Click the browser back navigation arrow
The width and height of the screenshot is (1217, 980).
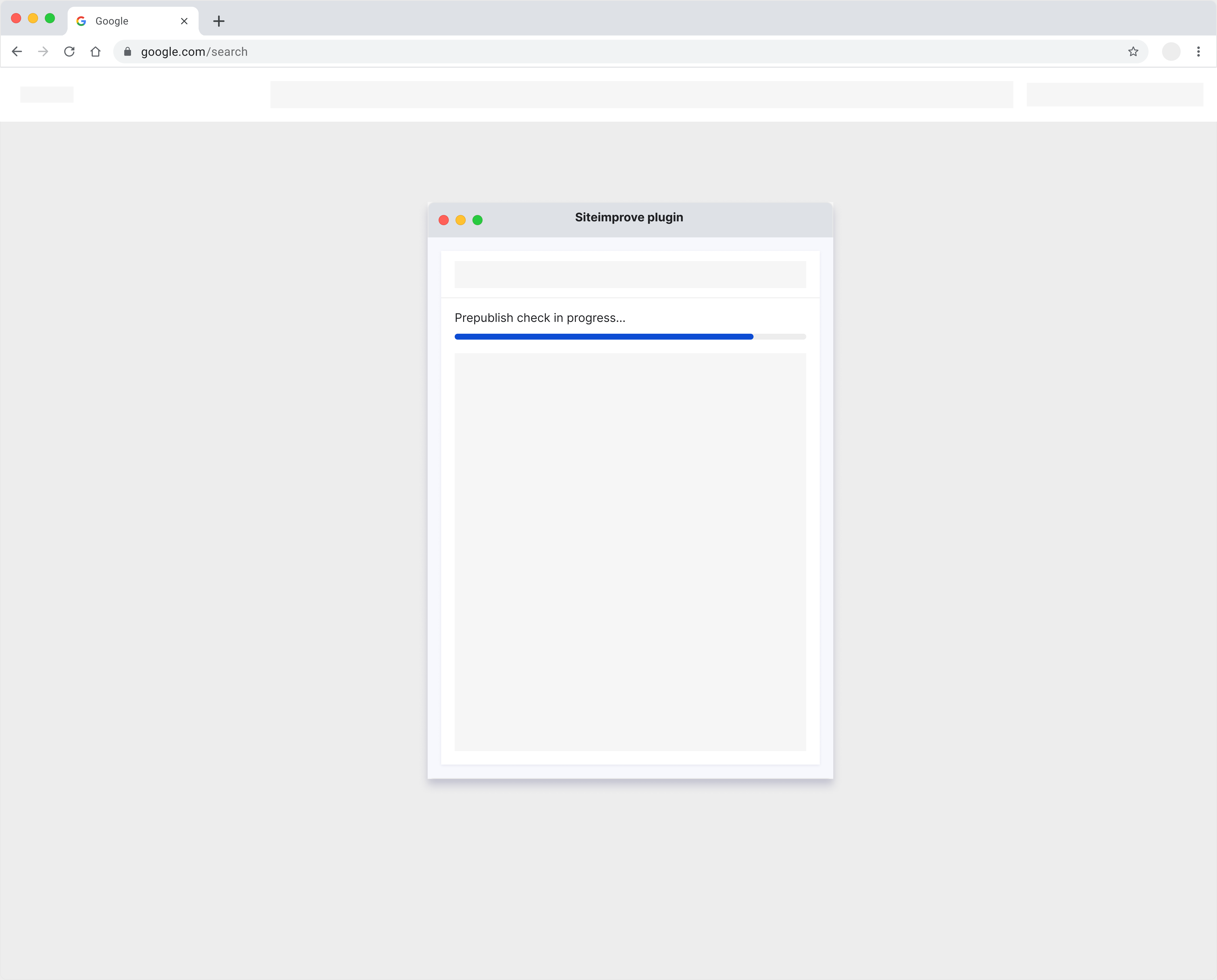coord(17,51)
